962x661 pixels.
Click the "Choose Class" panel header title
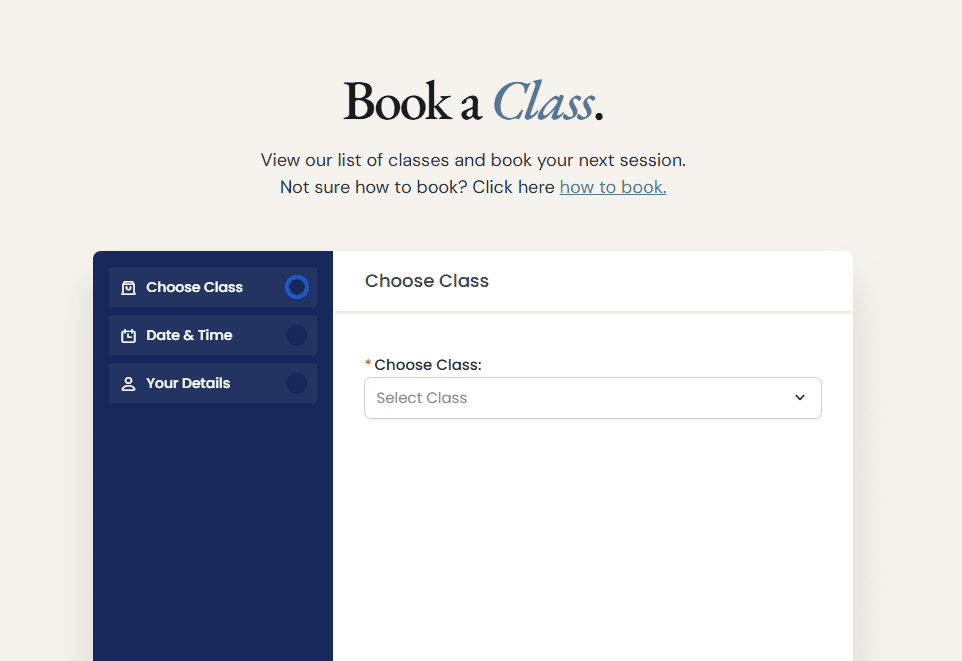[x=427, y=281]
